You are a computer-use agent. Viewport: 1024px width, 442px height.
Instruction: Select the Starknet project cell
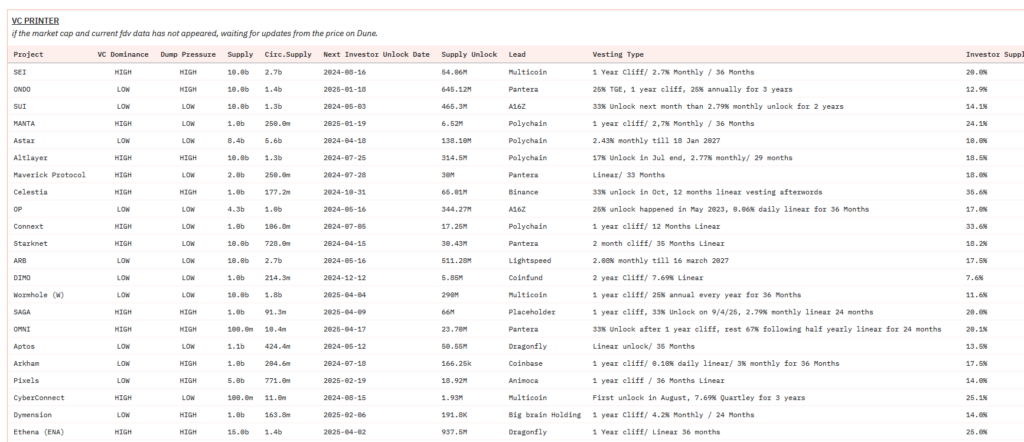30,244
